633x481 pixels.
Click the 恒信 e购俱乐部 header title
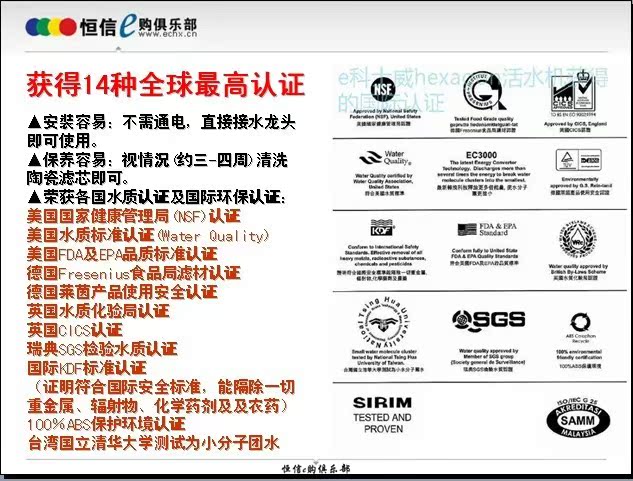pos(138,26)
